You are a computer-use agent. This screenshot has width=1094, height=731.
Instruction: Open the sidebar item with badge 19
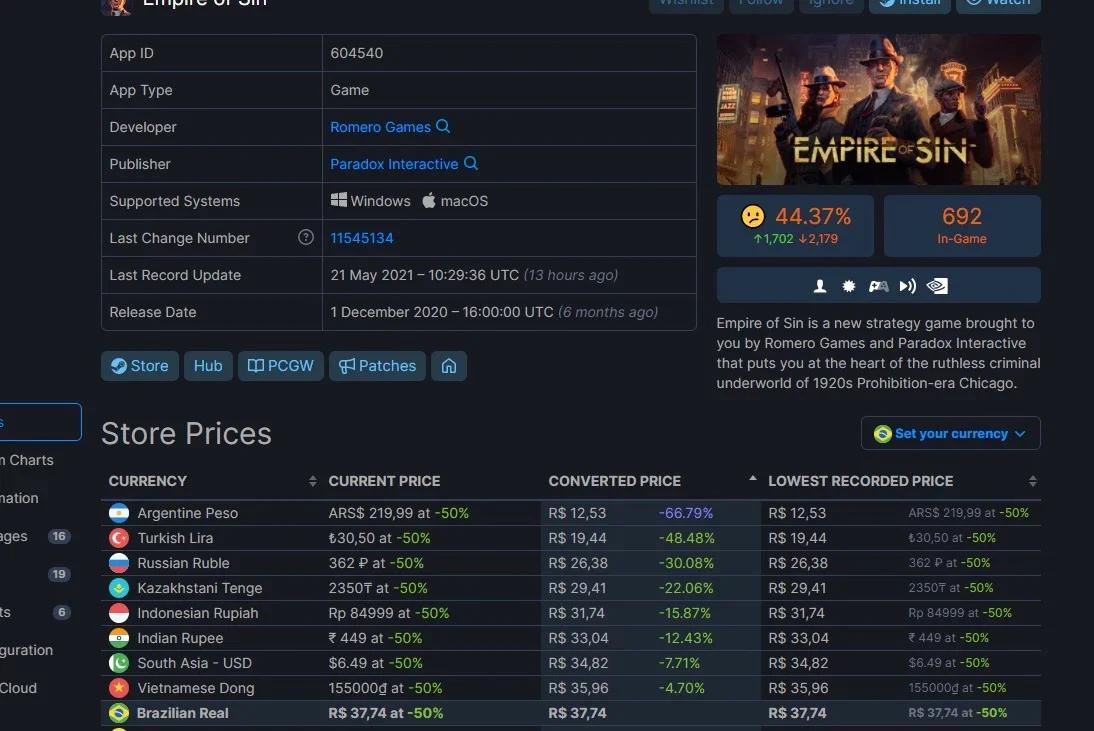pos(35,574)
